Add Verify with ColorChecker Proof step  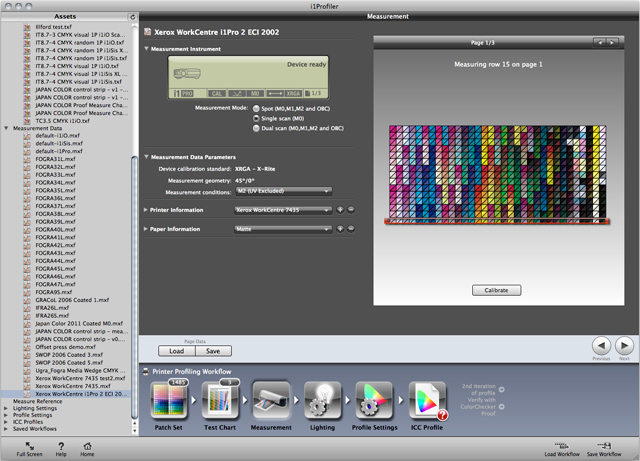502,407
